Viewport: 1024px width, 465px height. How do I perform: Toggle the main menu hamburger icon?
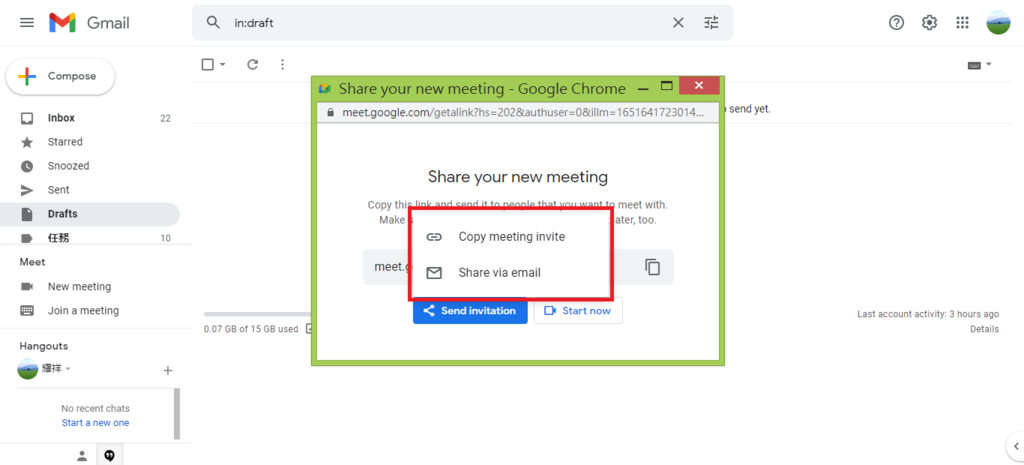[x=27, y=22]
